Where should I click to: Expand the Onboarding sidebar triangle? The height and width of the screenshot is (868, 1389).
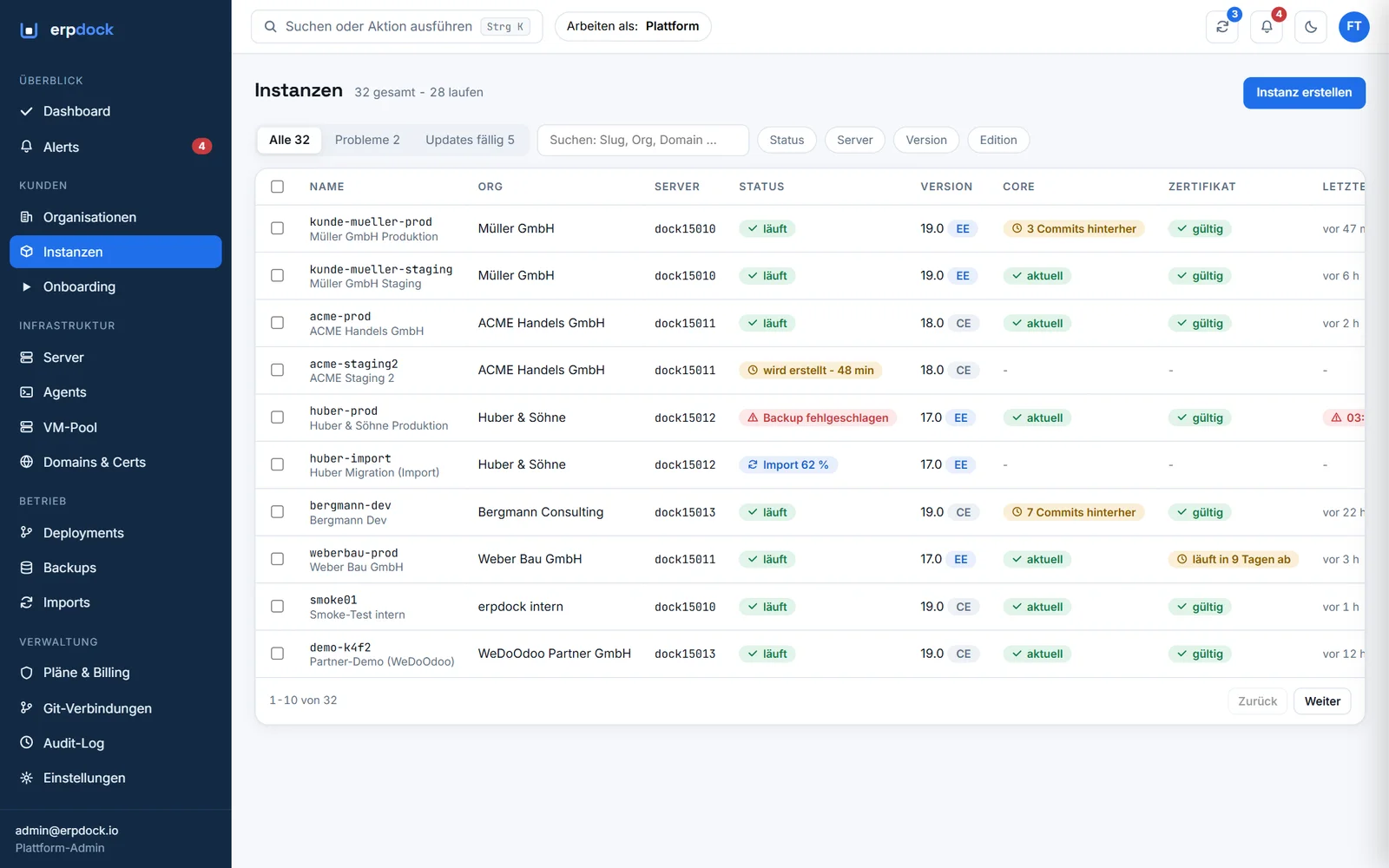pyautogui.click(x=27, y=286)
